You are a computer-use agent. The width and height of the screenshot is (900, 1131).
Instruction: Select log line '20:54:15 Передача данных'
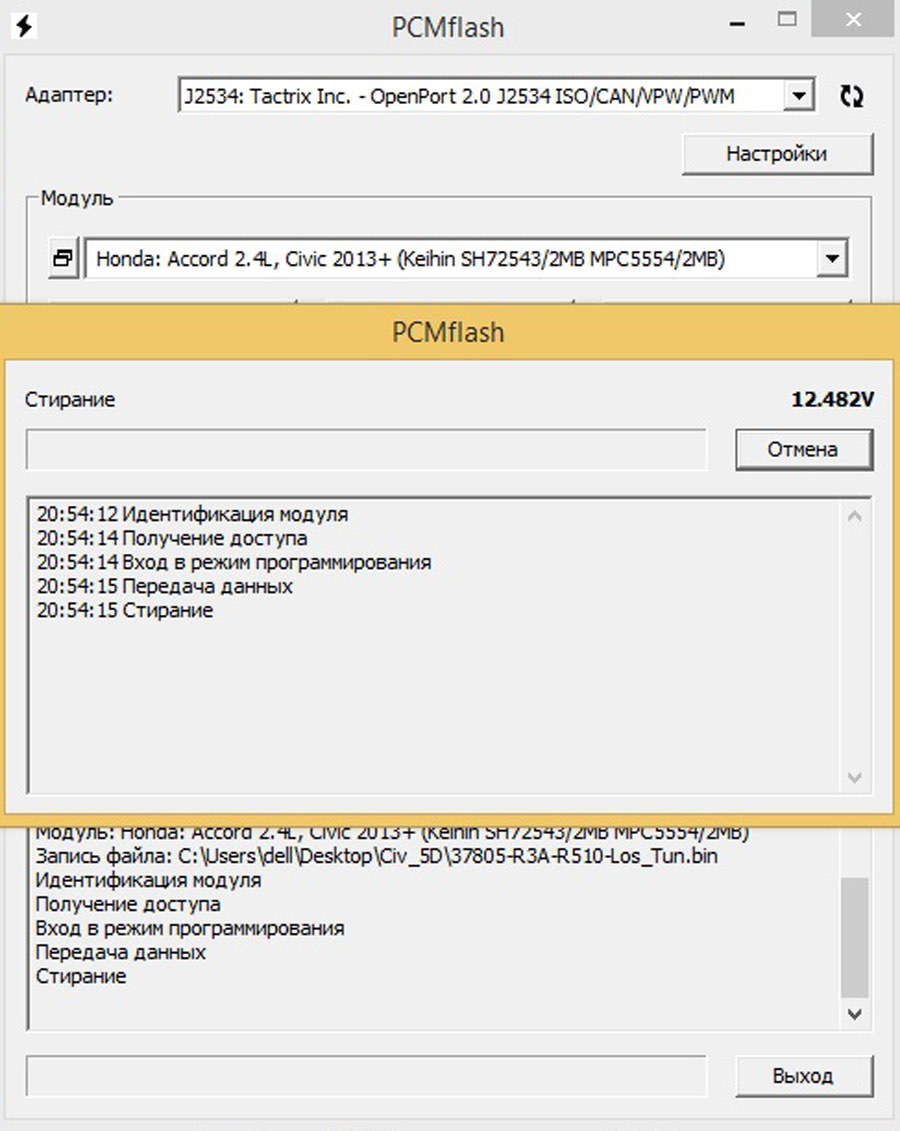tap(165, 586)
